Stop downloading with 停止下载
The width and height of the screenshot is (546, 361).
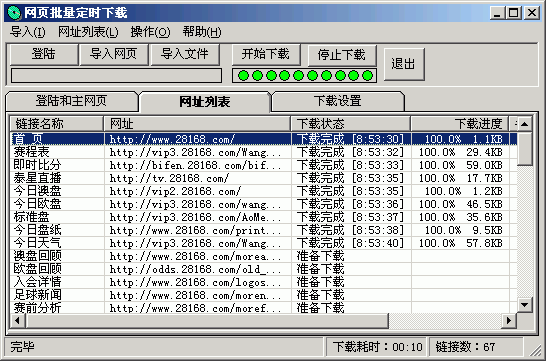coord(342,55)
